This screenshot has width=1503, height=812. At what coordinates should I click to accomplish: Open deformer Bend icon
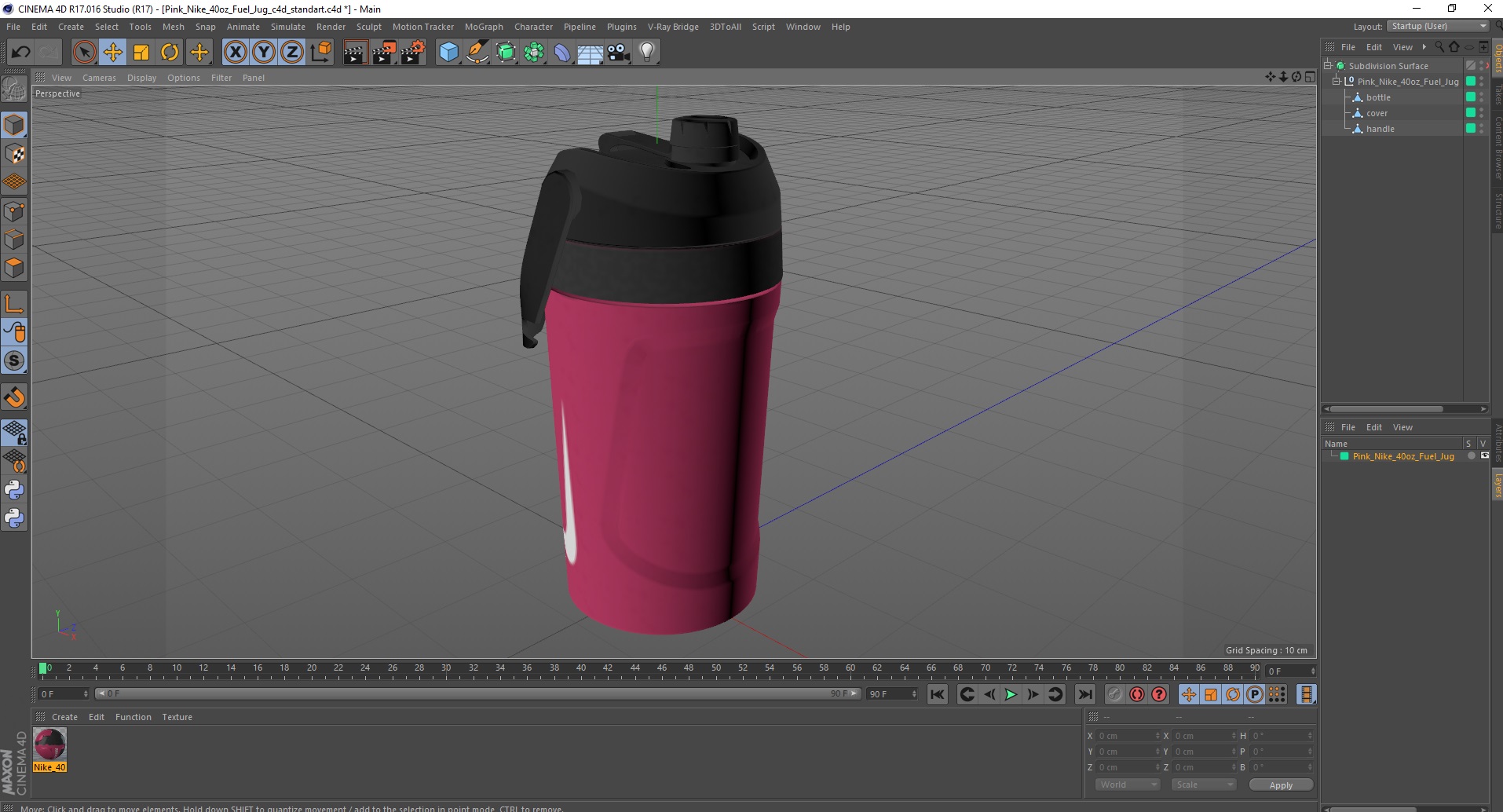tap(562, 53)
